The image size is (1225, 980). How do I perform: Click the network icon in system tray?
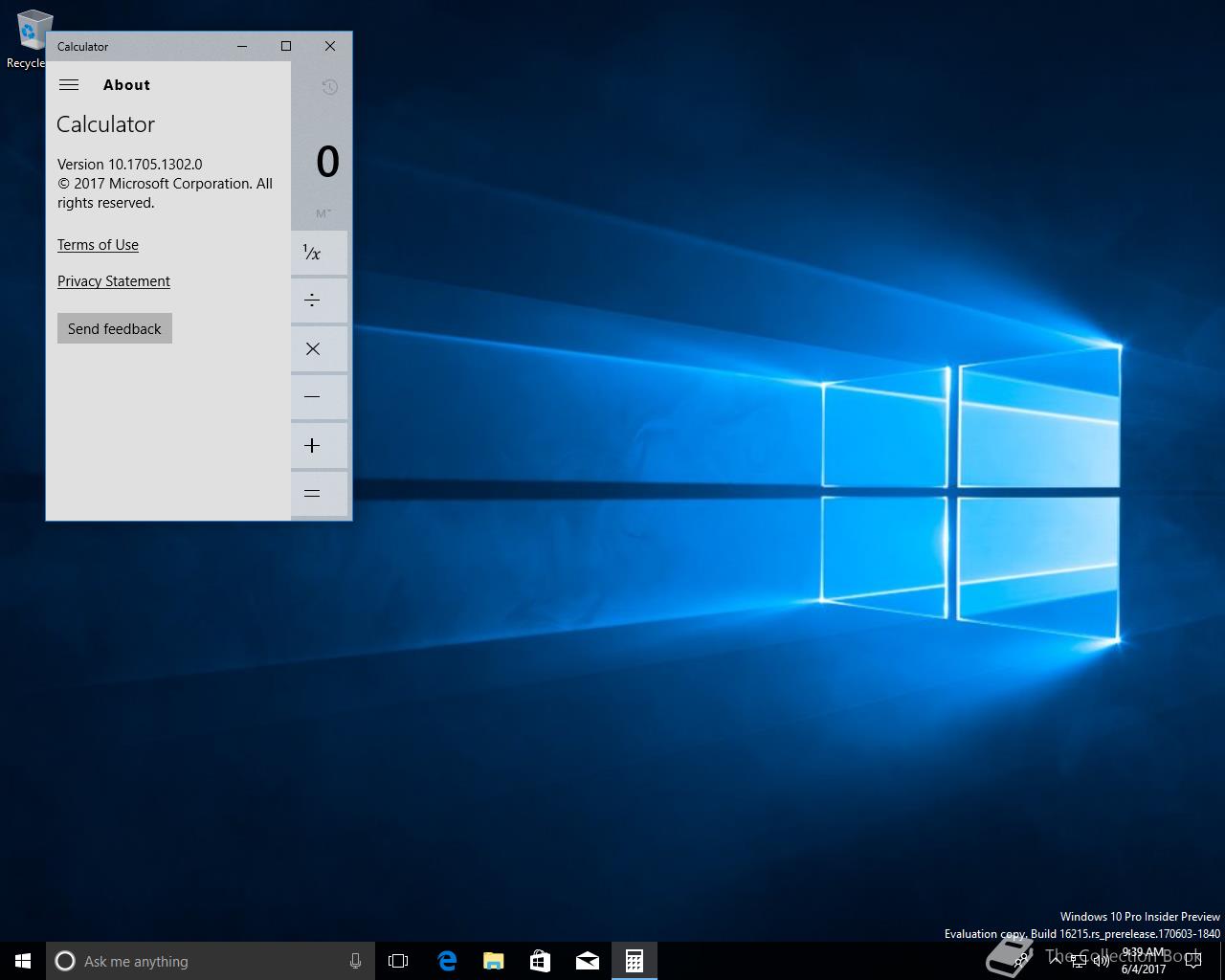click(1079, 961)
